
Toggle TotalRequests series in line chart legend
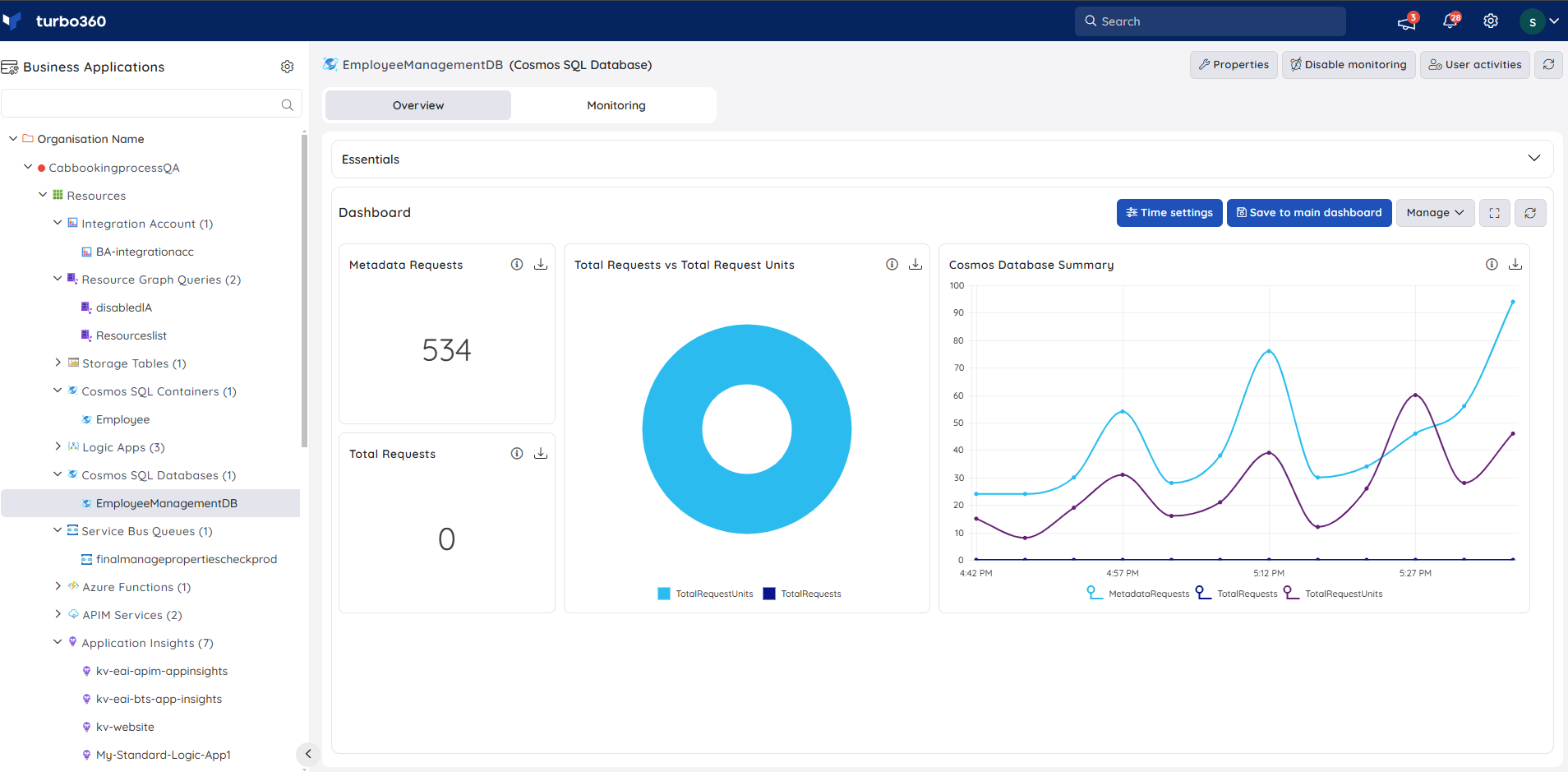[x=1236, y=593]
